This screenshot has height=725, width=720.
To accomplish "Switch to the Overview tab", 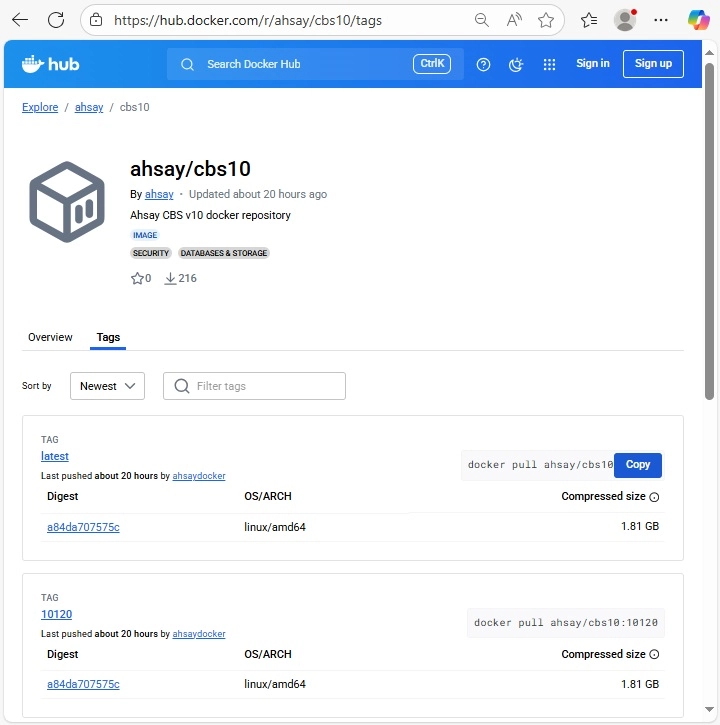I will point(50,337).
